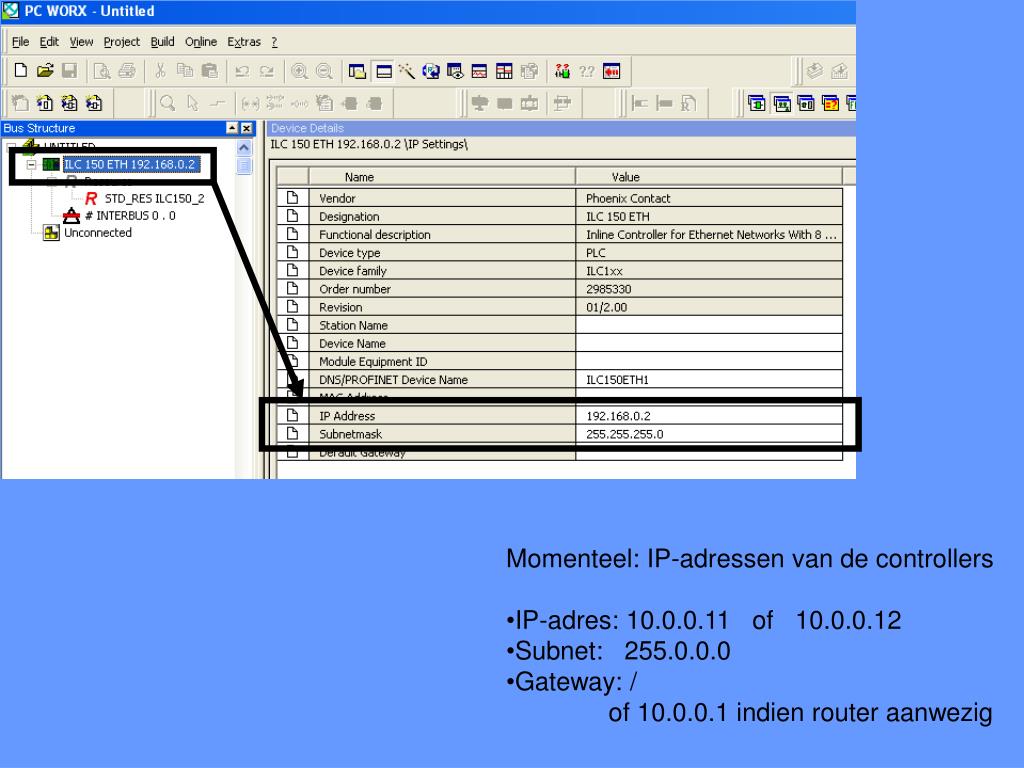1024x768 pixels.
Task: Click the Redo arrow icon
Action: (x=266, y=71)
